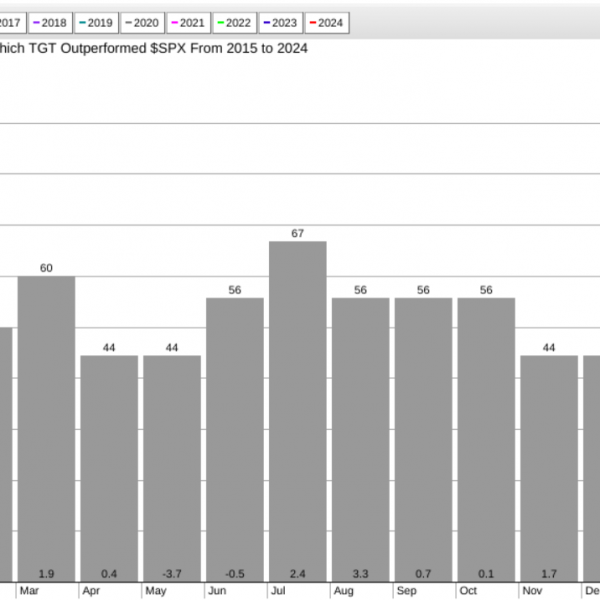Screen dimensions: 600x600
Task: Click the June bar labeled 56
Action: pyautogui.click(x=235, y=440)
